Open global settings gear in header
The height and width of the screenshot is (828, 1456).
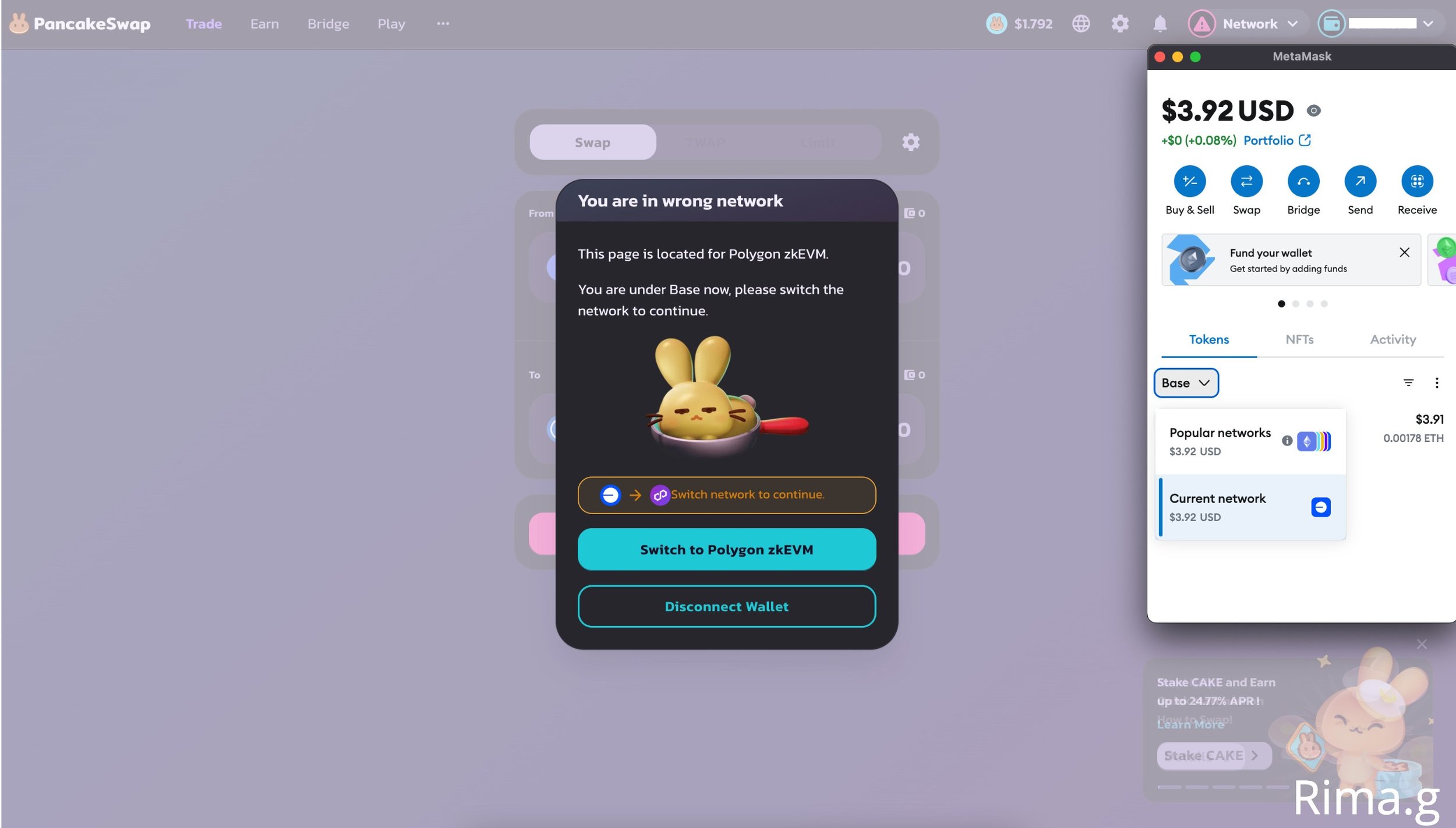pyautogui.click(x=1120, y=23)
